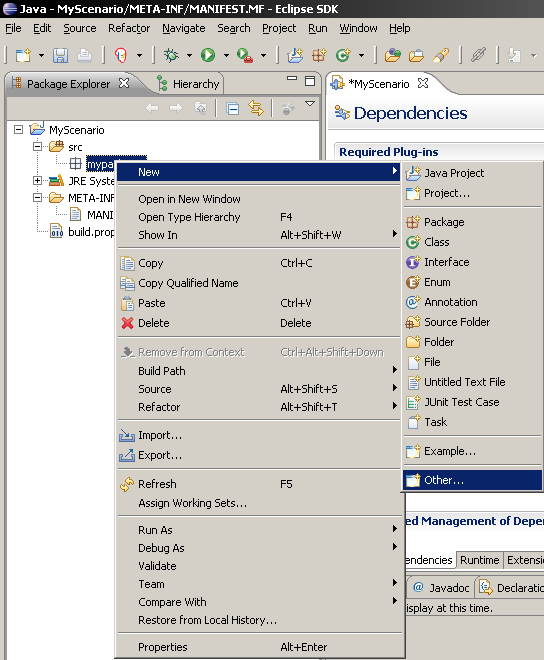Screen dimensions: 544x660
Task: Maximize the Package Explorer view
Action: (x=310, y=81)
